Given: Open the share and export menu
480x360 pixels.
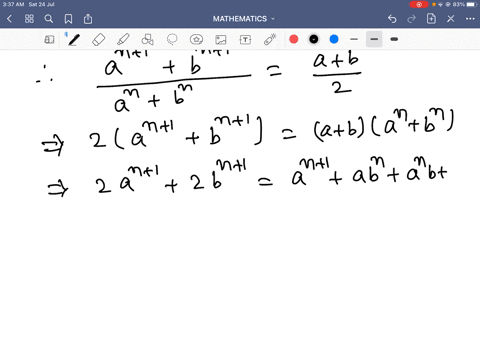Looking at the screenshot, I should pos(88,19).
